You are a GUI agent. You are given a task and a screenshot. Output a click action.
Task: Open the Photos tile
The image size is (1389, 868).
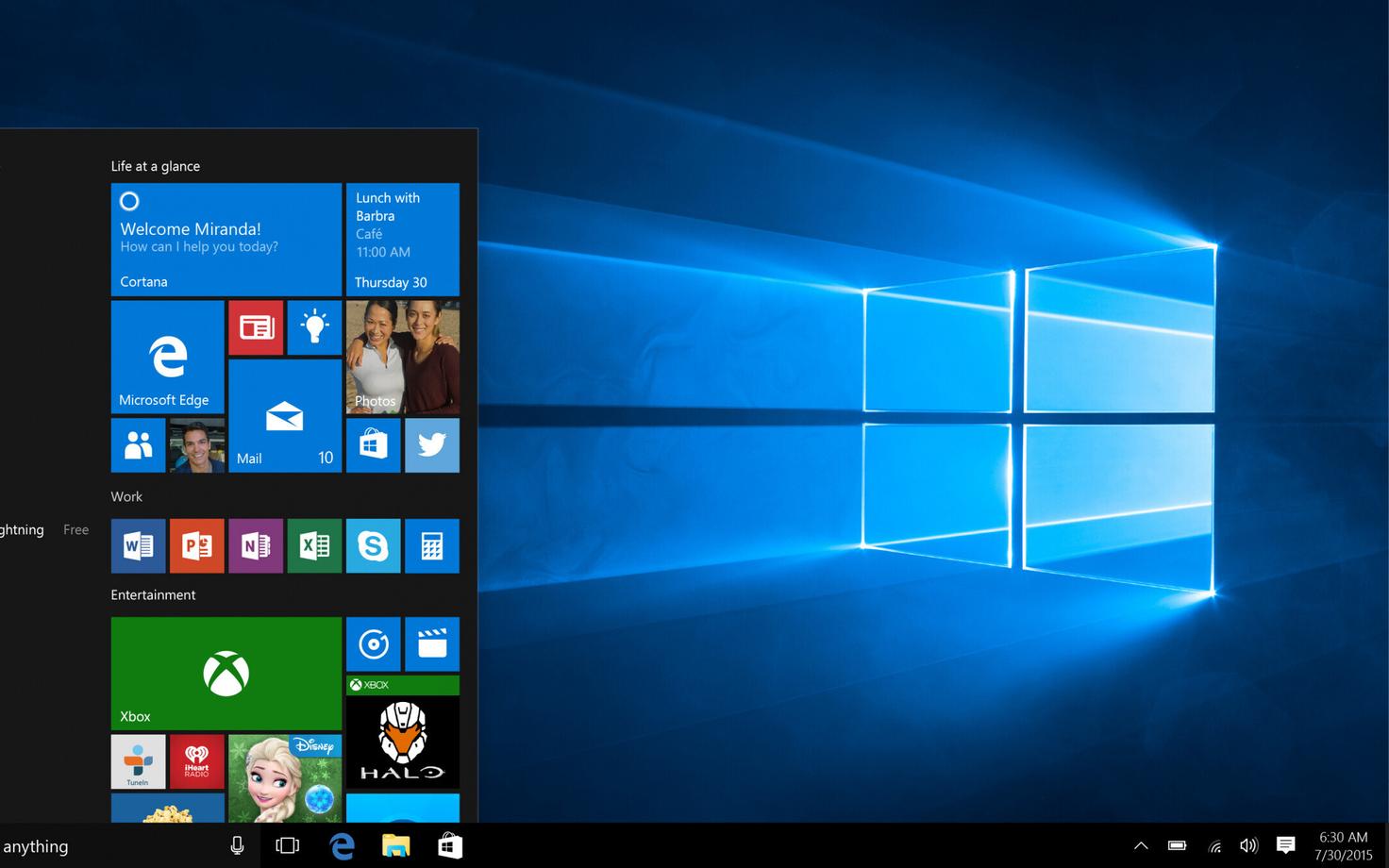click(403, 357)
